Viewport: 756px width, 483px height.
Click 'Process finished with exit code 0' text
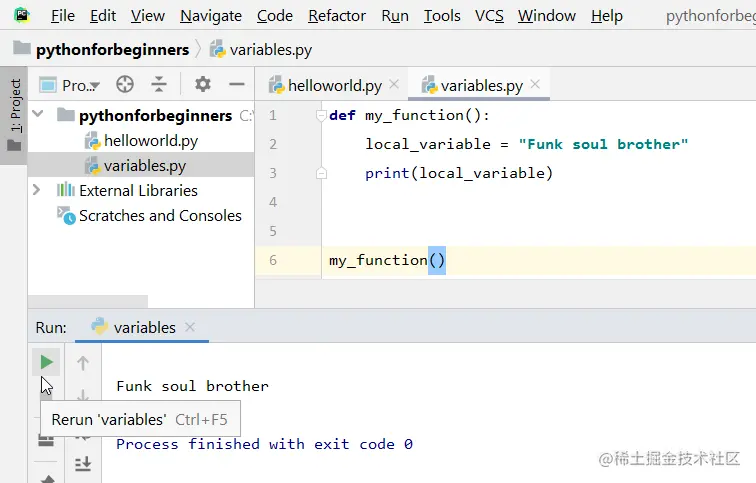pos(265,444)
